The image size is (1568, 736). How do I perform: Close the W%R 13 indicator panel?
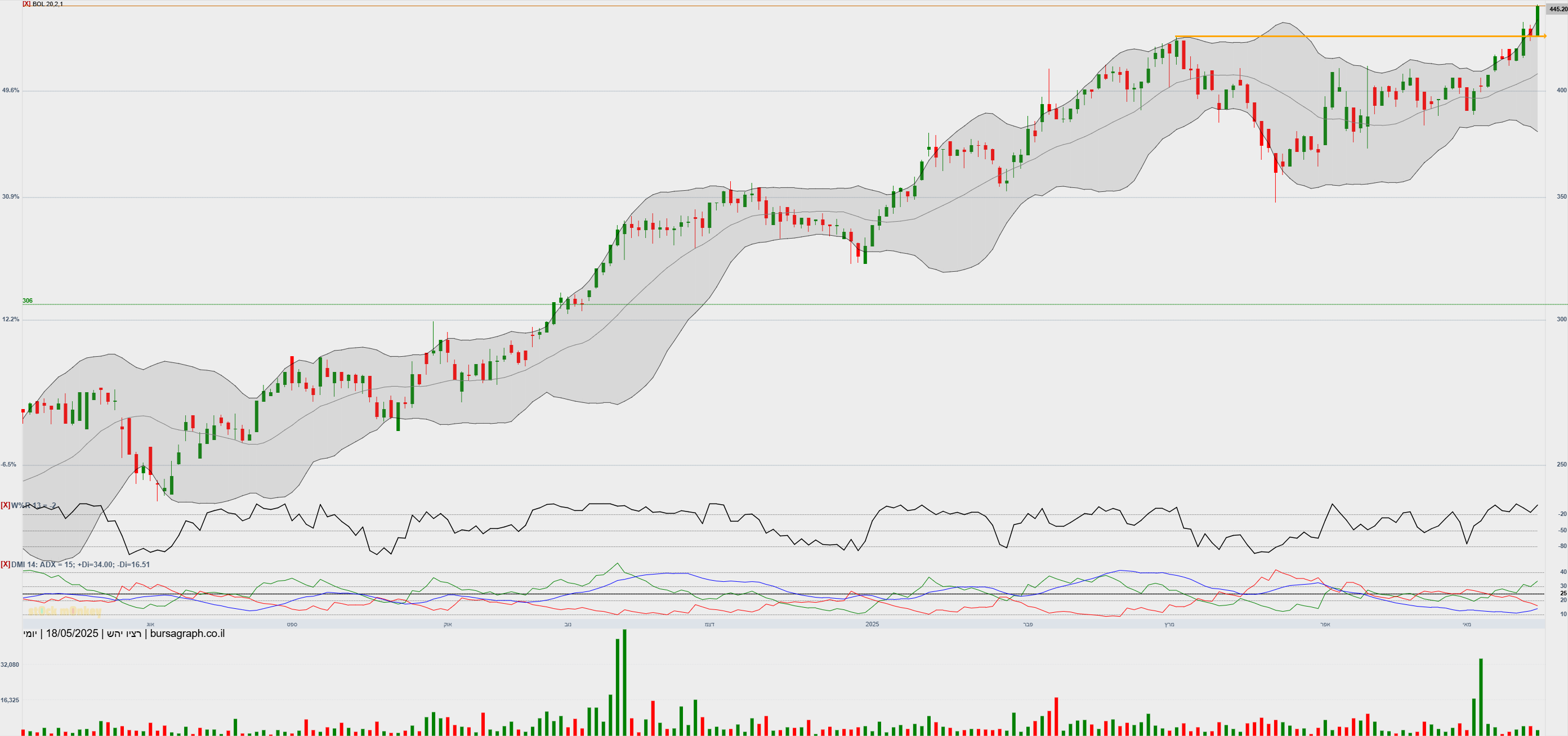pos(5,505)
